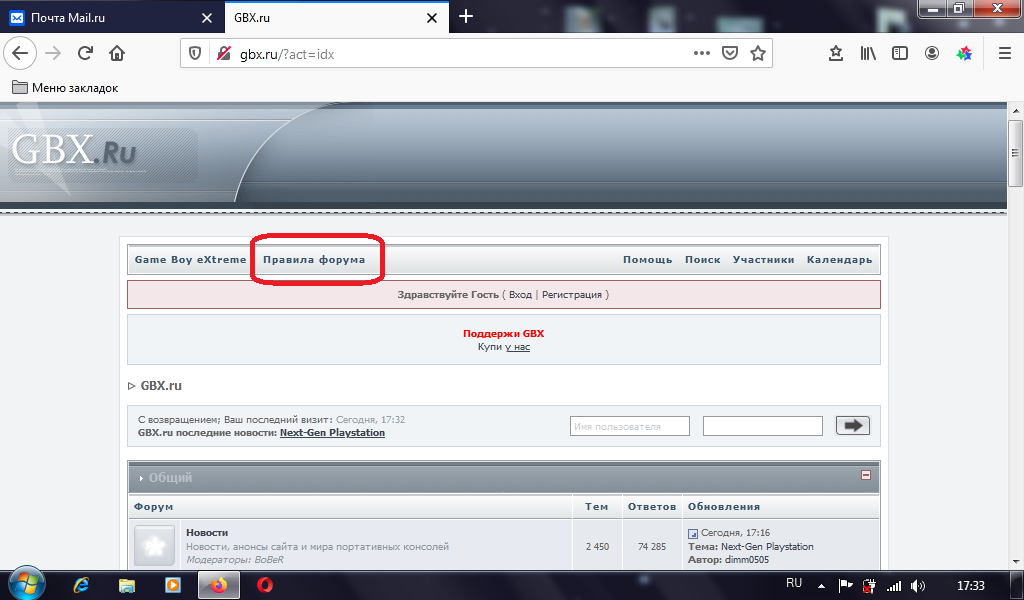Open the Поиск page

[703, 260]
